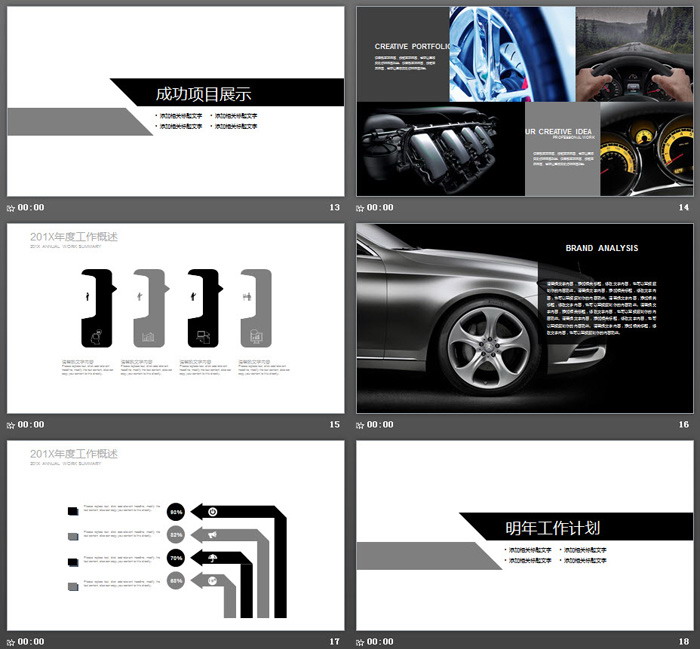The height and width of the screenshot is (649, 700).
Task: Open slide 14 creative portfolio collage
Action: pyautogui.click(x=525, y=101)
